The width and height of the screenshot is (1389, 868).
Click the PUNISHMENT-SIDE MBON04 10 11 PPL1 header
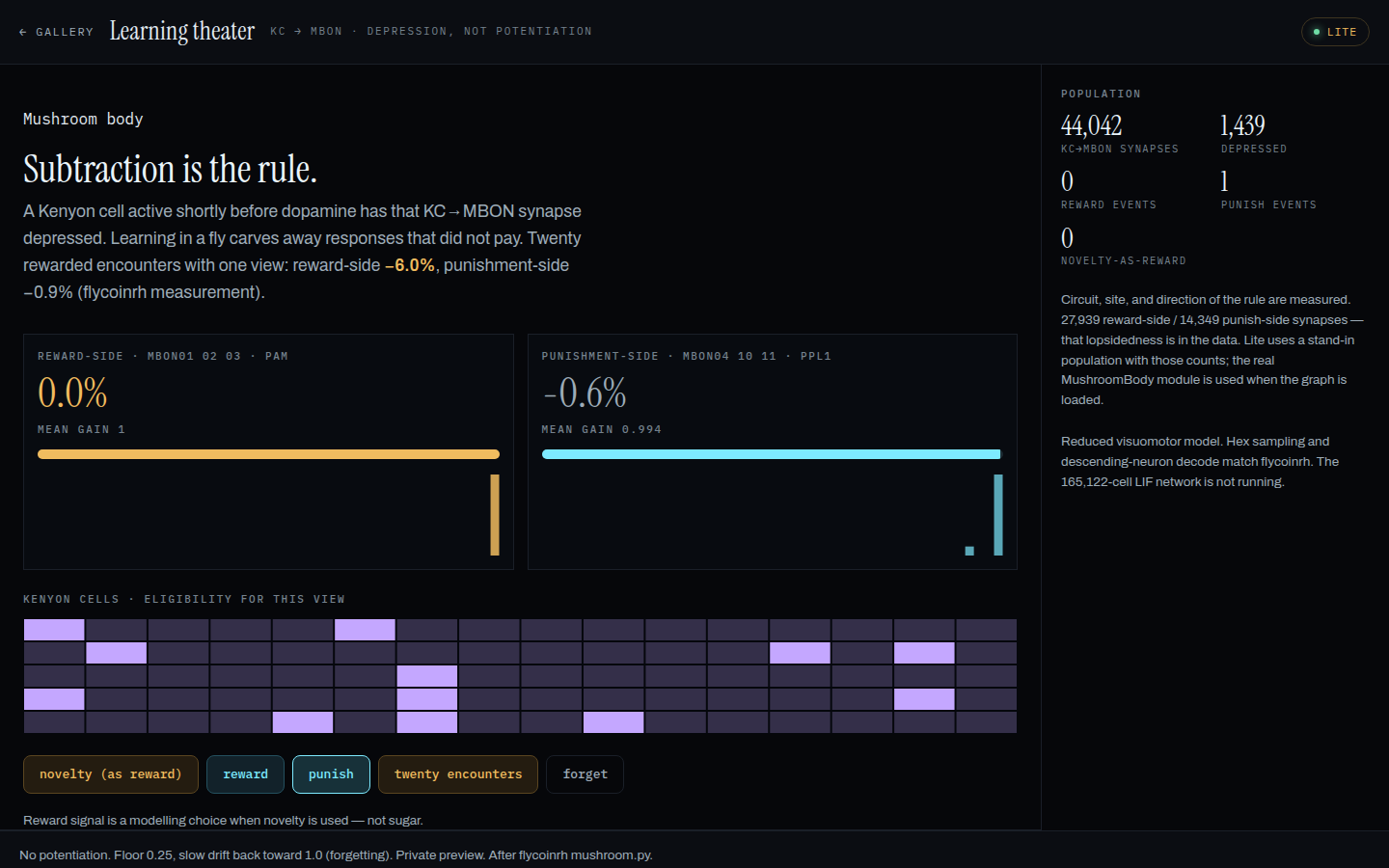[x=687, y=357]
